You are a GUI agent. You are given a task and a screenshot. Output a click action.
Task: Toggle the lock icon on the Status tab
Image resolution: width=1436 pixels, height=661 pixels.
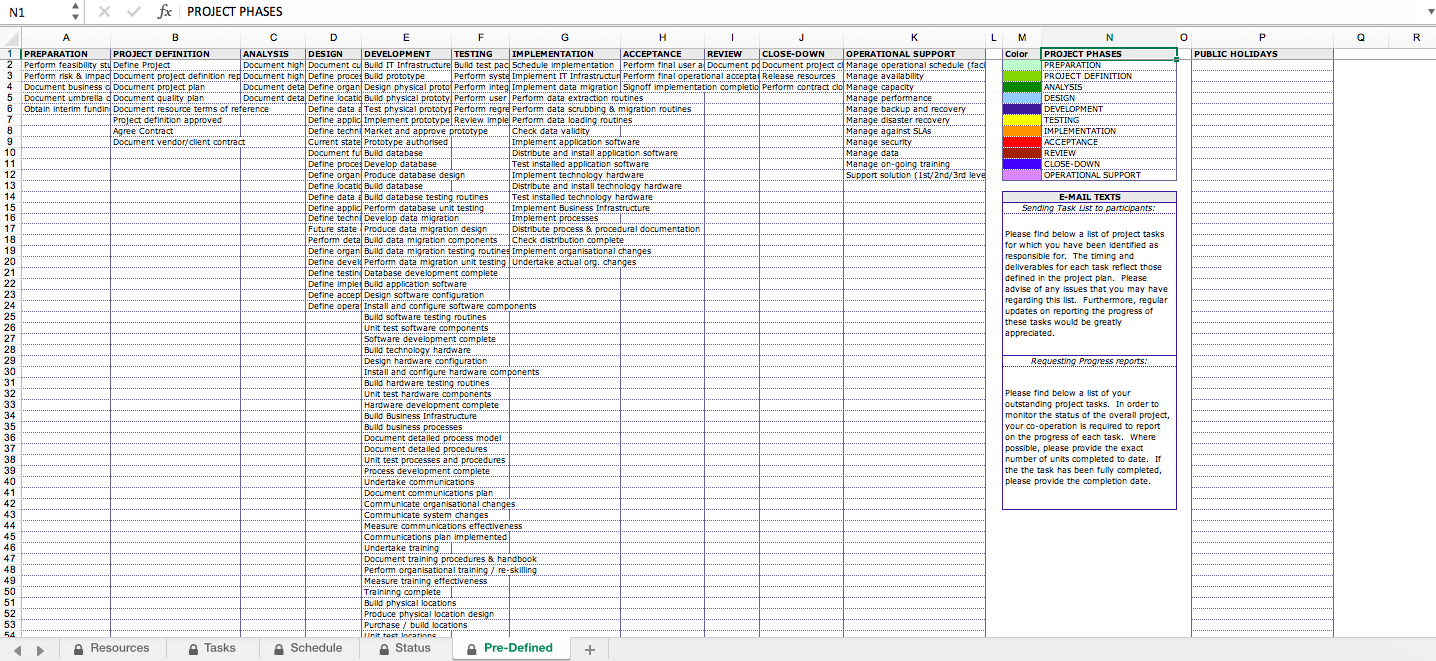pos(383,648)
